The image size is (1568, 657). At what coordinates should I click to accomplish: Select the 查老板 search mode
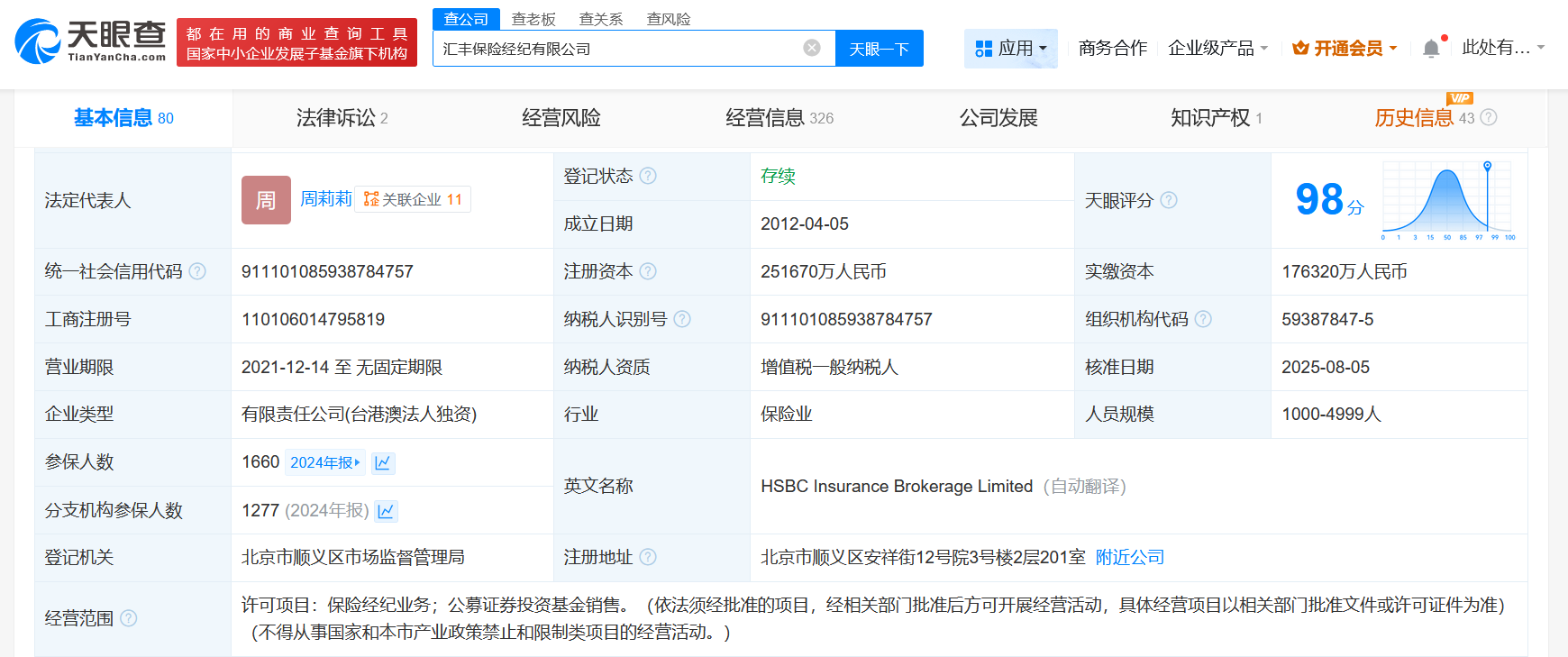(x=533, y=19)
